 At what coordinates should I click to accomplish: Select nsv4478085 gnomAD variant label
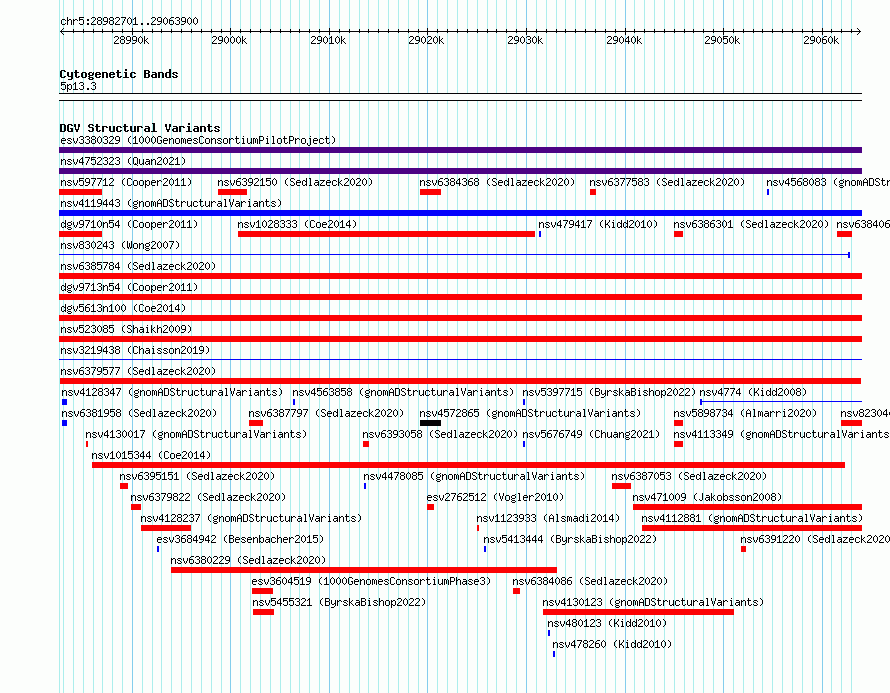coord(474,476)
